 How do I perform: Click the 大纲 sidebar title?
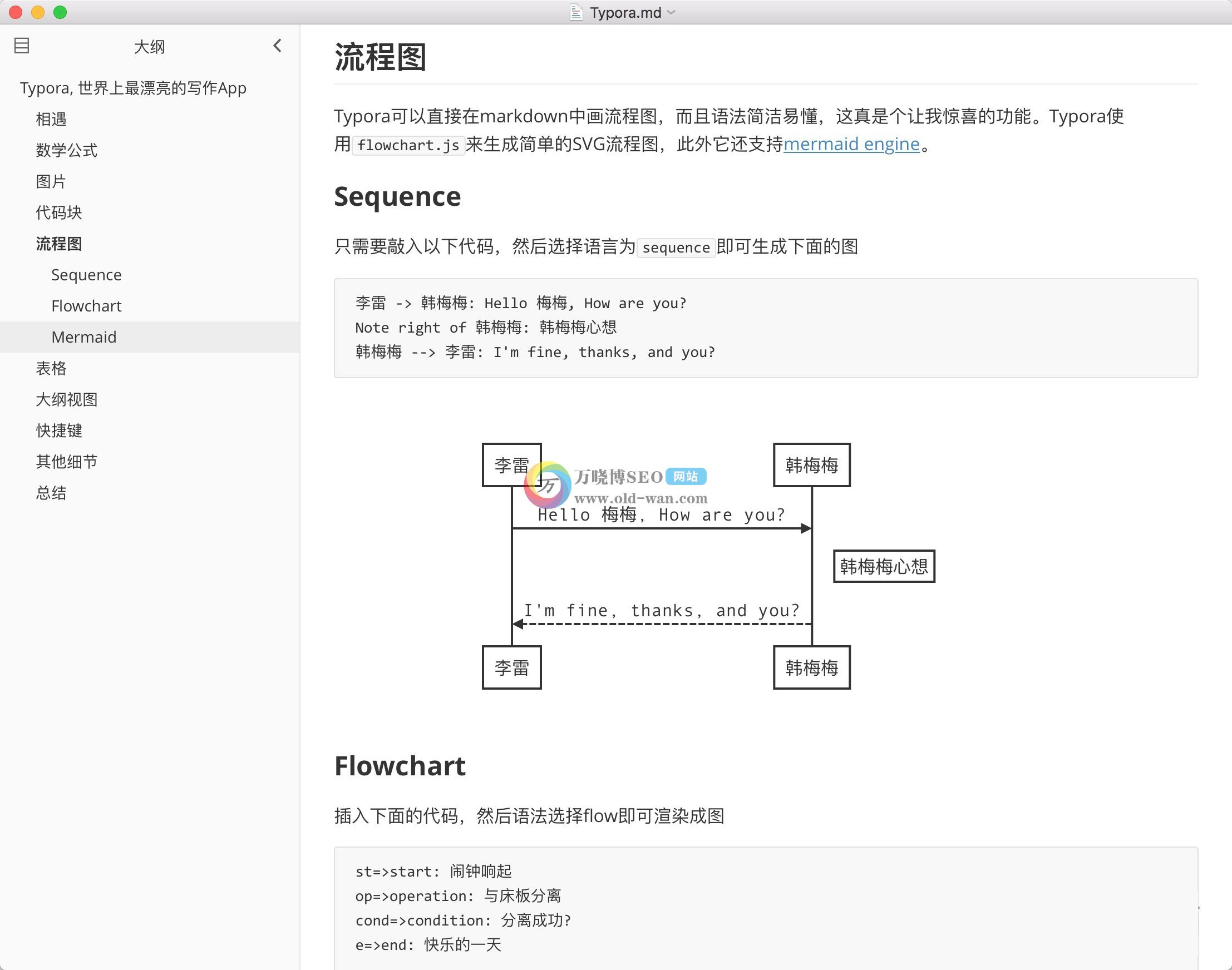[150, 47]
